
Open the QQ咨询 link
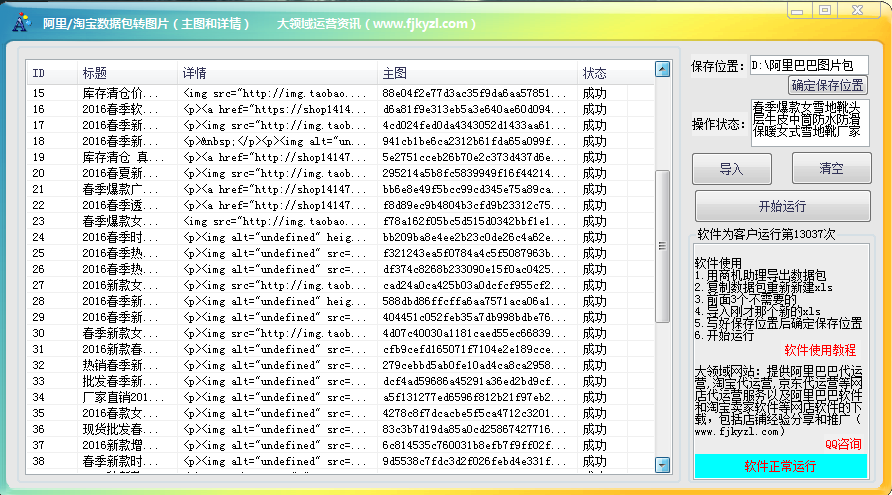[843, 444]
